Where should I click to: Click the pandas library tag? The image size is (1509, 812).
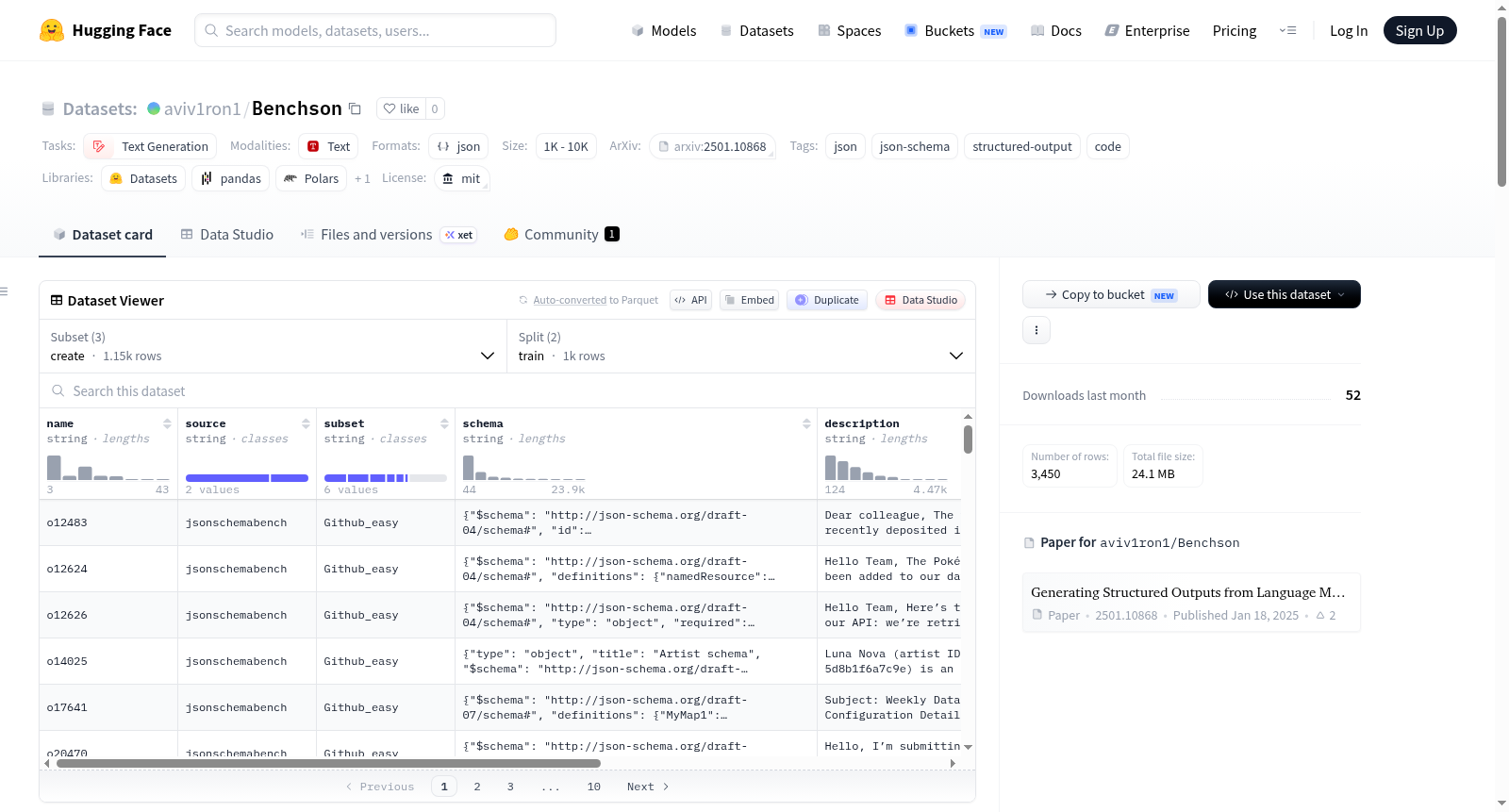tap(231, 178)
